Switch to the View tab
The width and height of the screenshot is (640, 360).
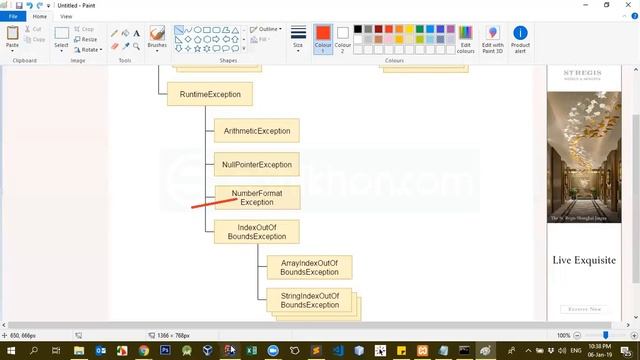click(x=66, y=16)
